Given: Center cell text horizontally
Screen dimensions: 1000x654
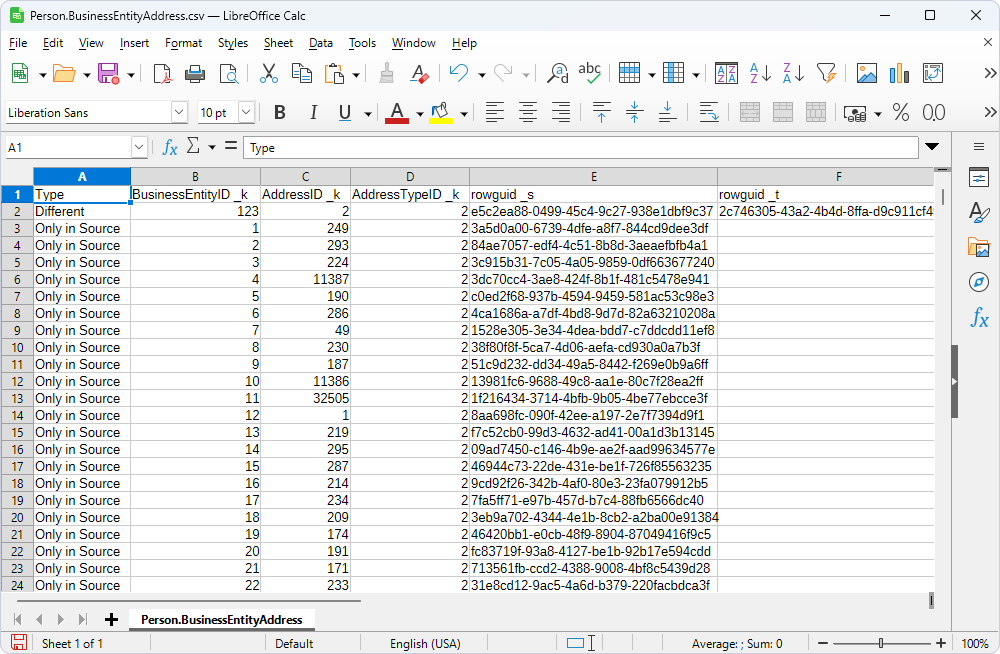Looking at the screenshot, I should click(528, 113).
